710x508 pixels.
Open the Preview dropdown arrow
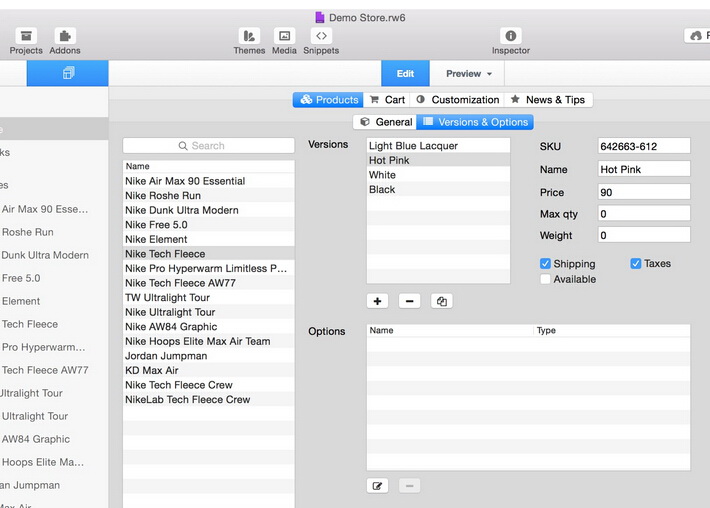pos(489,74)
